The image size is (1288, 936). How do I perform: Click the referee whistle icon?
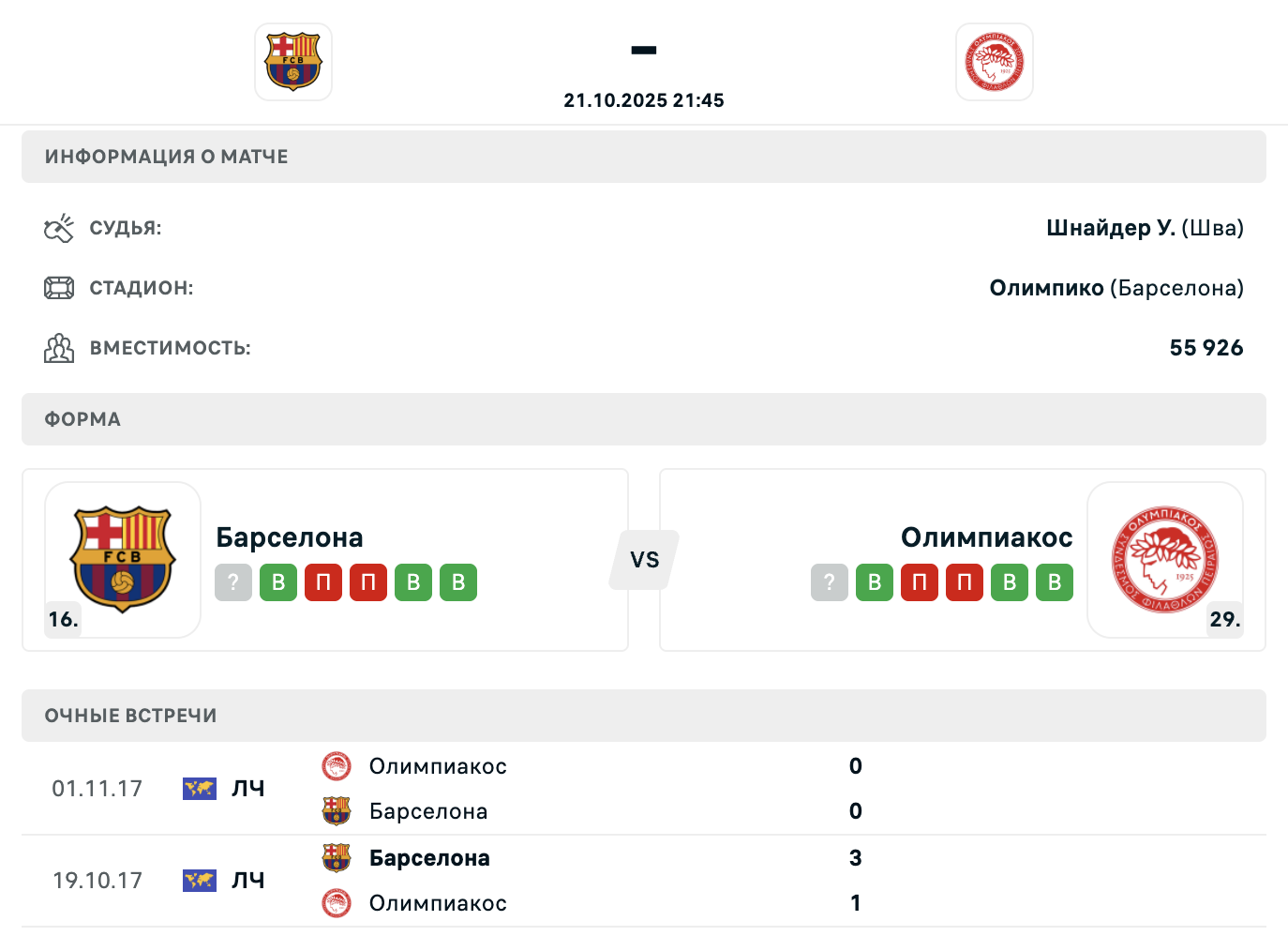(58, 228)
